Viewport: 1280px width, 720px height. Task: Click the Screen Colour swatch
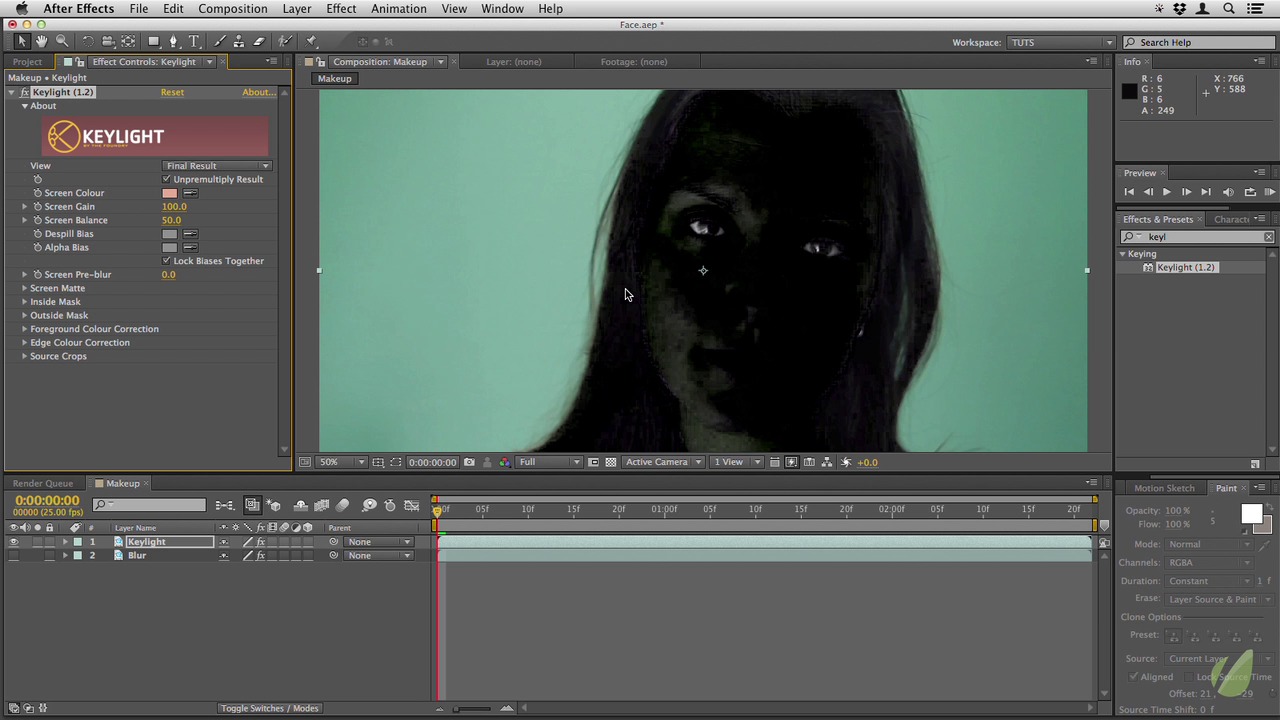[169, 193]
